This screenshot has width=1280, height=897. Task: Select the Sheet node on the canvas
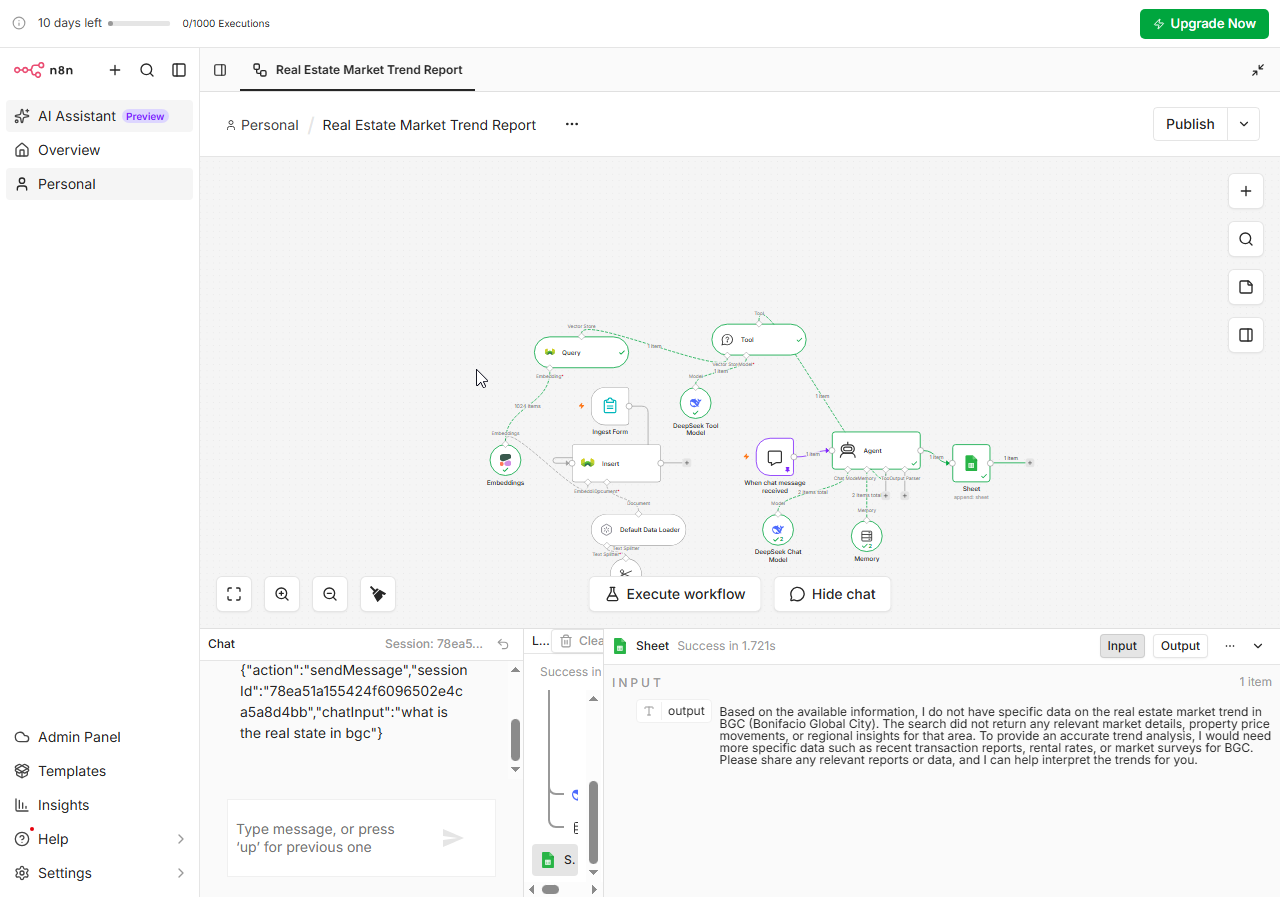pyautogui.click(x=971, y=463)
